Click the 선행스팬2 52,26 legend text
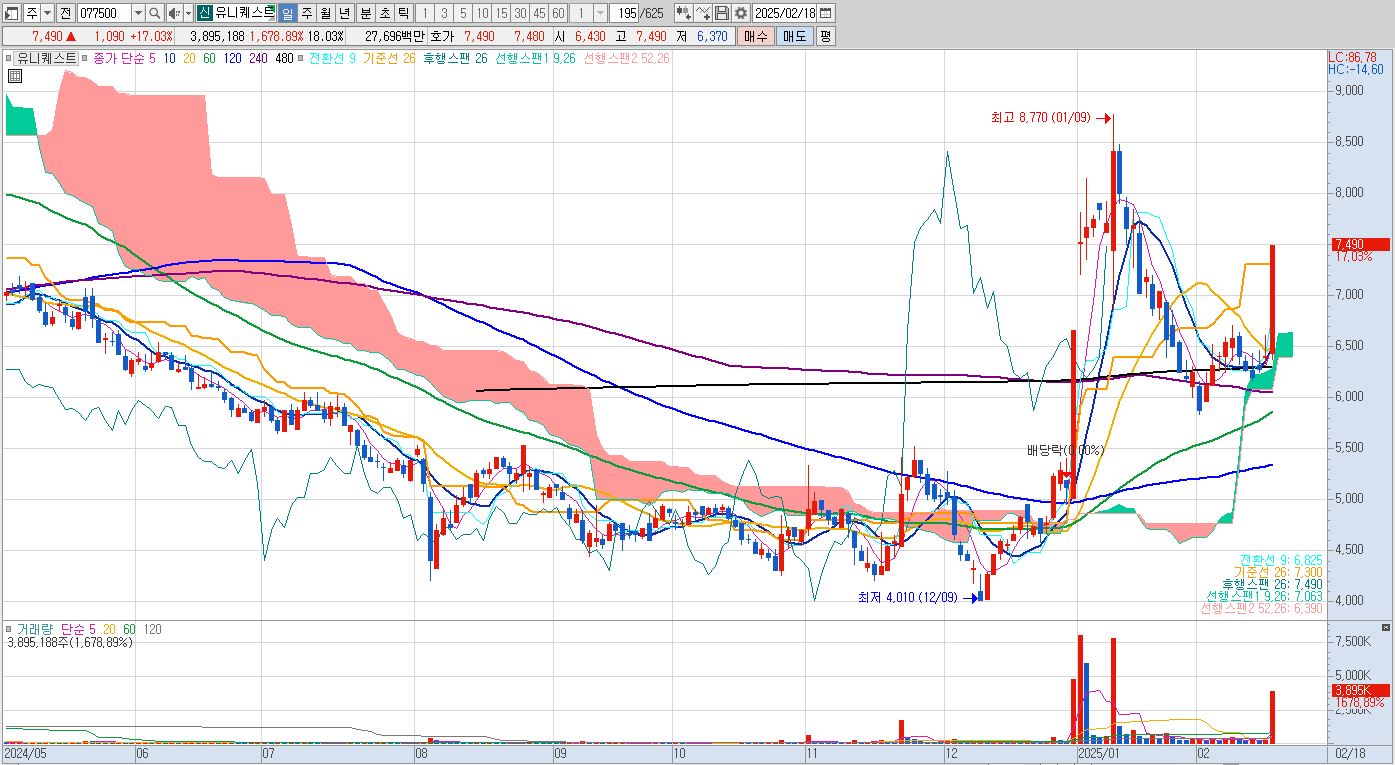This screenshot has width=1395, height=765. click(x=626, y=58)
